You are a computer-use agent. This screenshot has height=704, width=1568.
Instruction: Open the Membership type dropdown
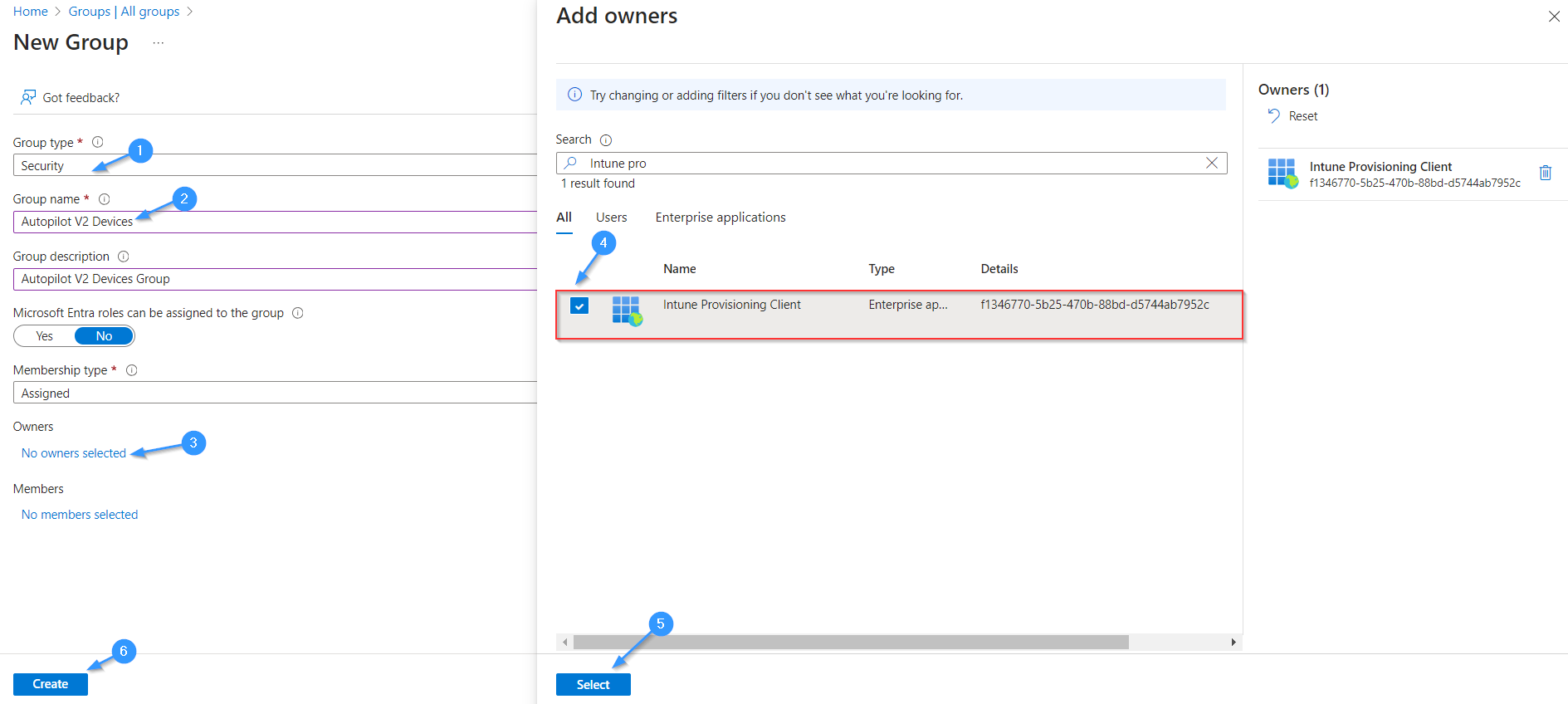275,393
